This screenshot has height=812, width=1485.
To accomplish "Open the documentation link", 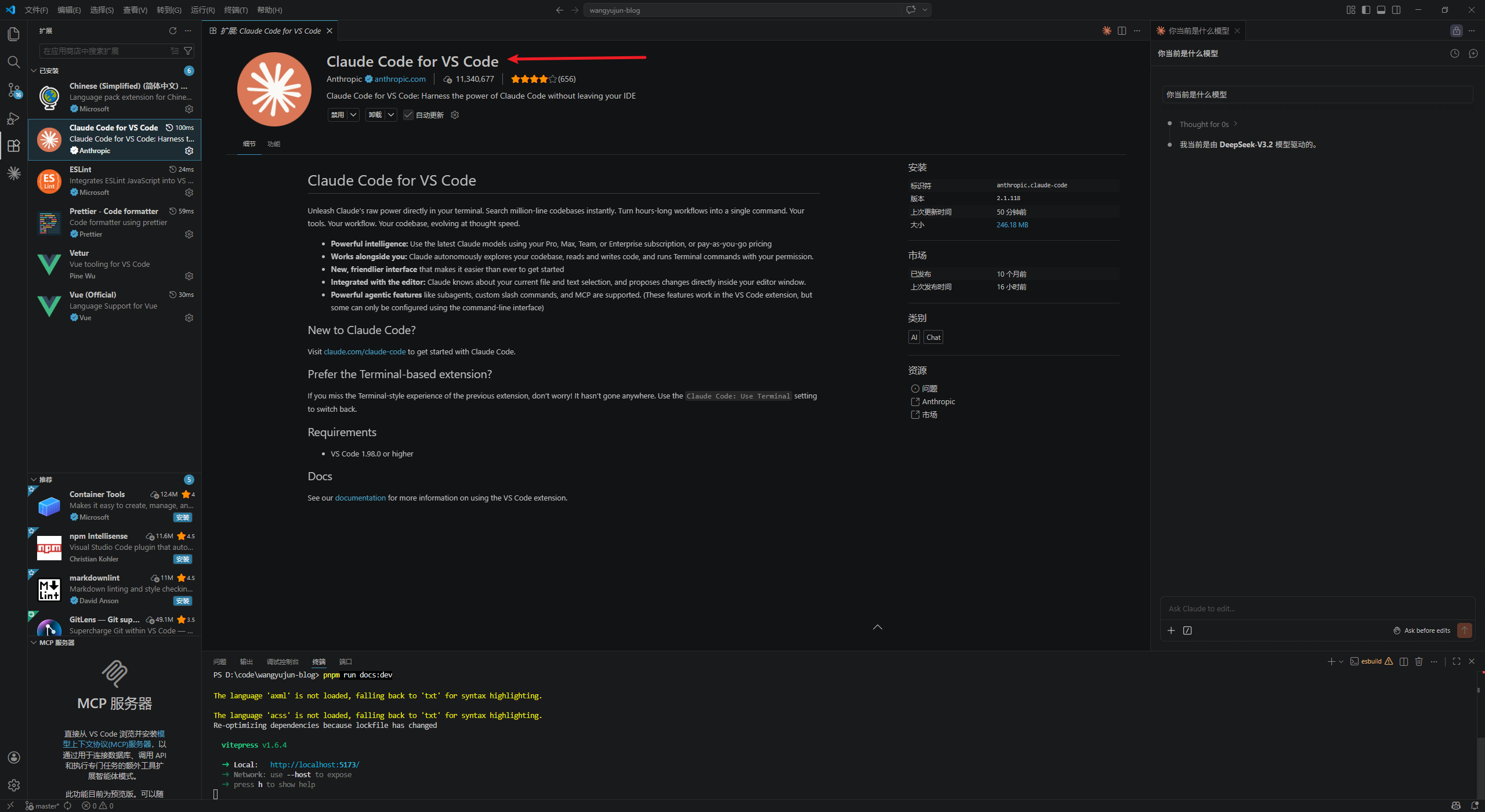I will point(360,498).
